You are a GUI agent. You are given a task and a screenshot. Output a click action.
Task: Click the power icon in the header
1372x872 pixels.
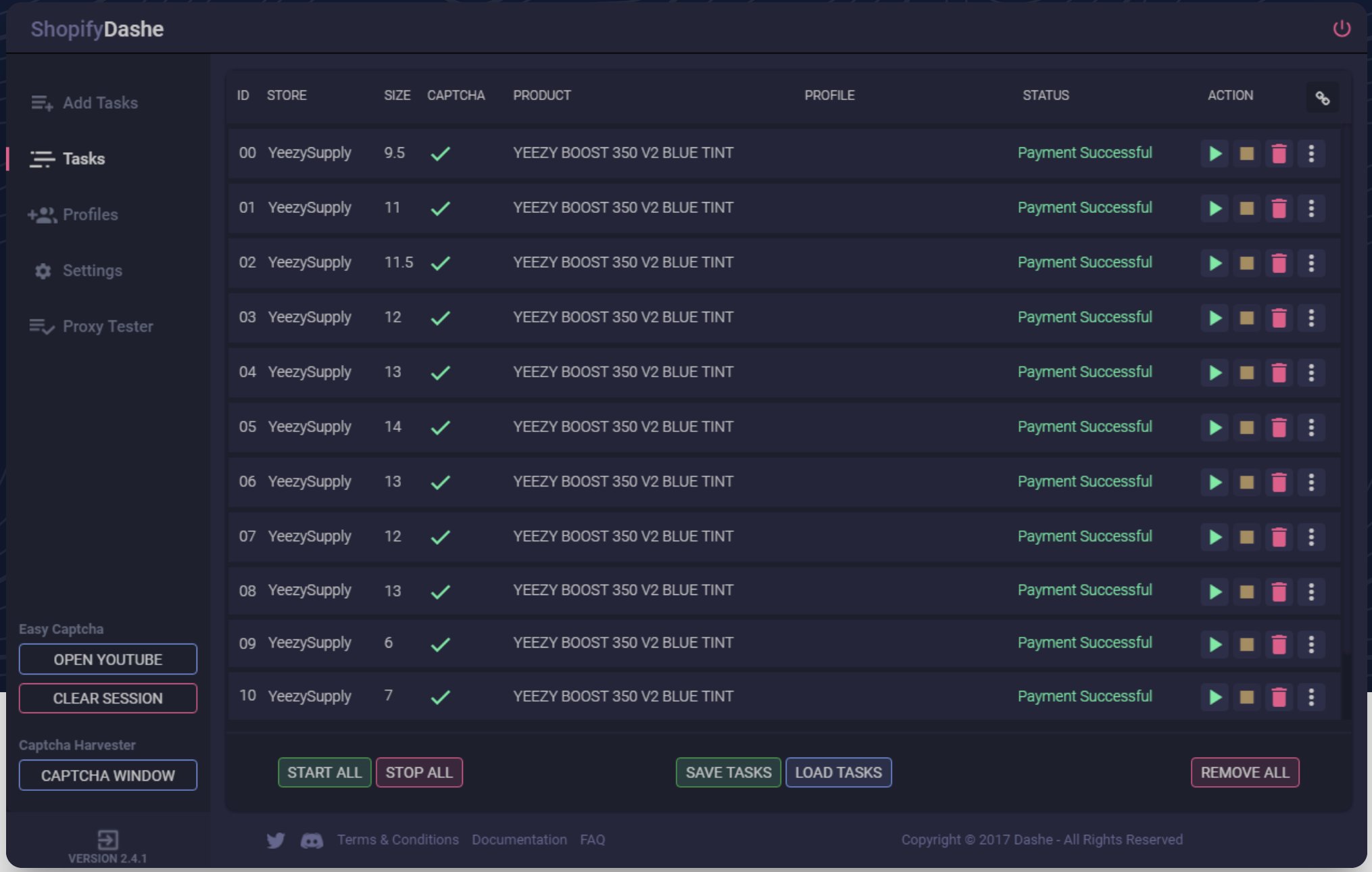[1342, 28]
